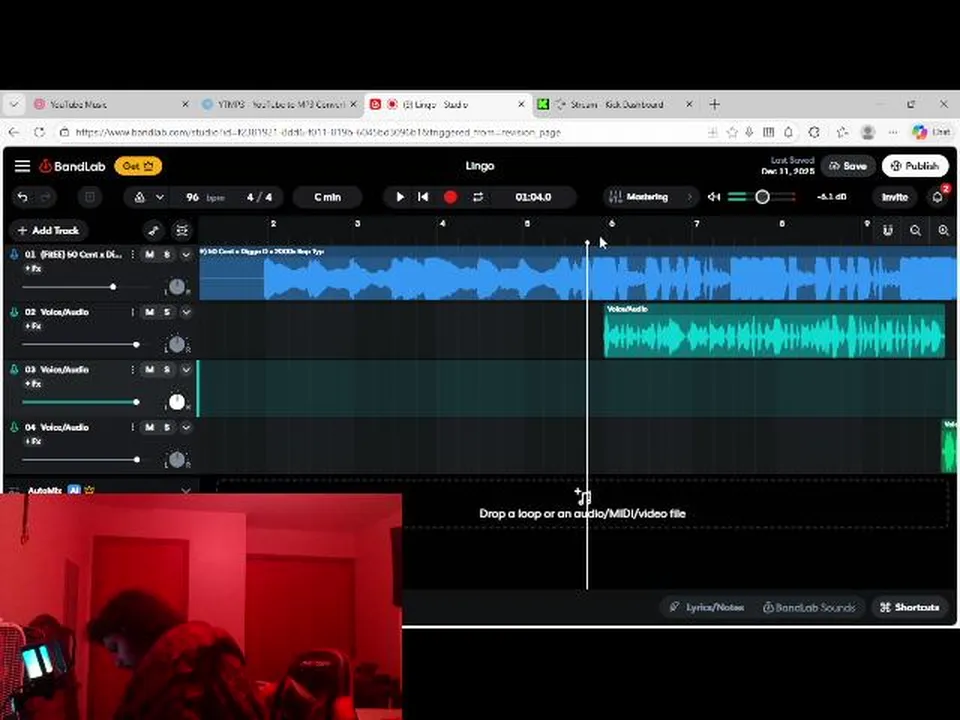Open track 03 three-dot menu
The image size is (960, 720).
click(x=132, y=370)
